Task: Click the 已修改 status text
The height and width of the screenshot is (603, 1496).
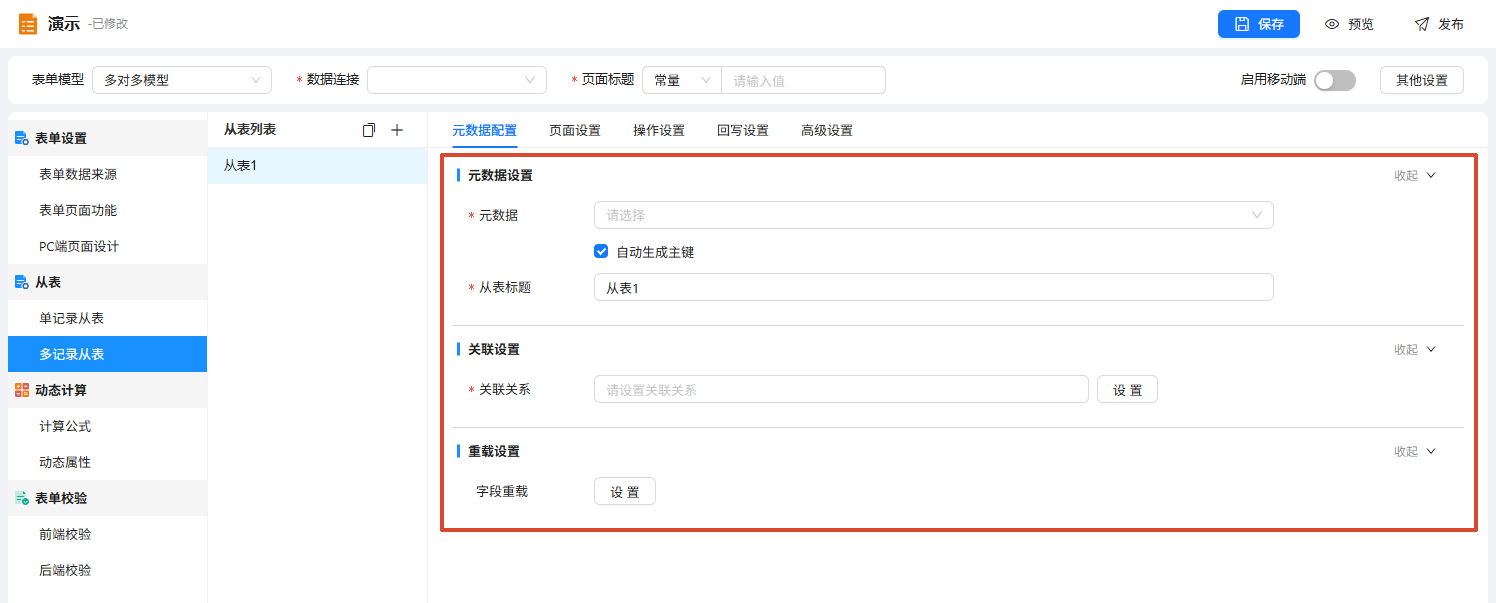Action: tap(108, 24)
